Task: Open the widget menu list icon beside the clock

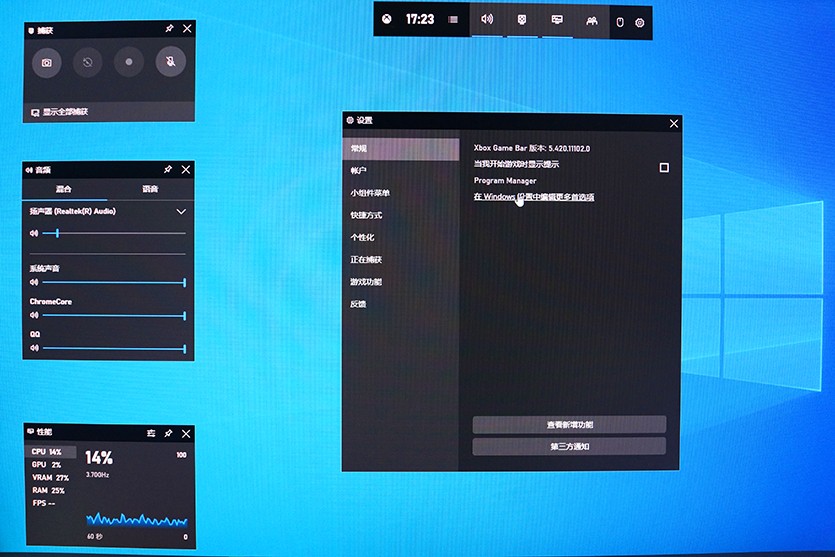Action: (x=453, y=20)
